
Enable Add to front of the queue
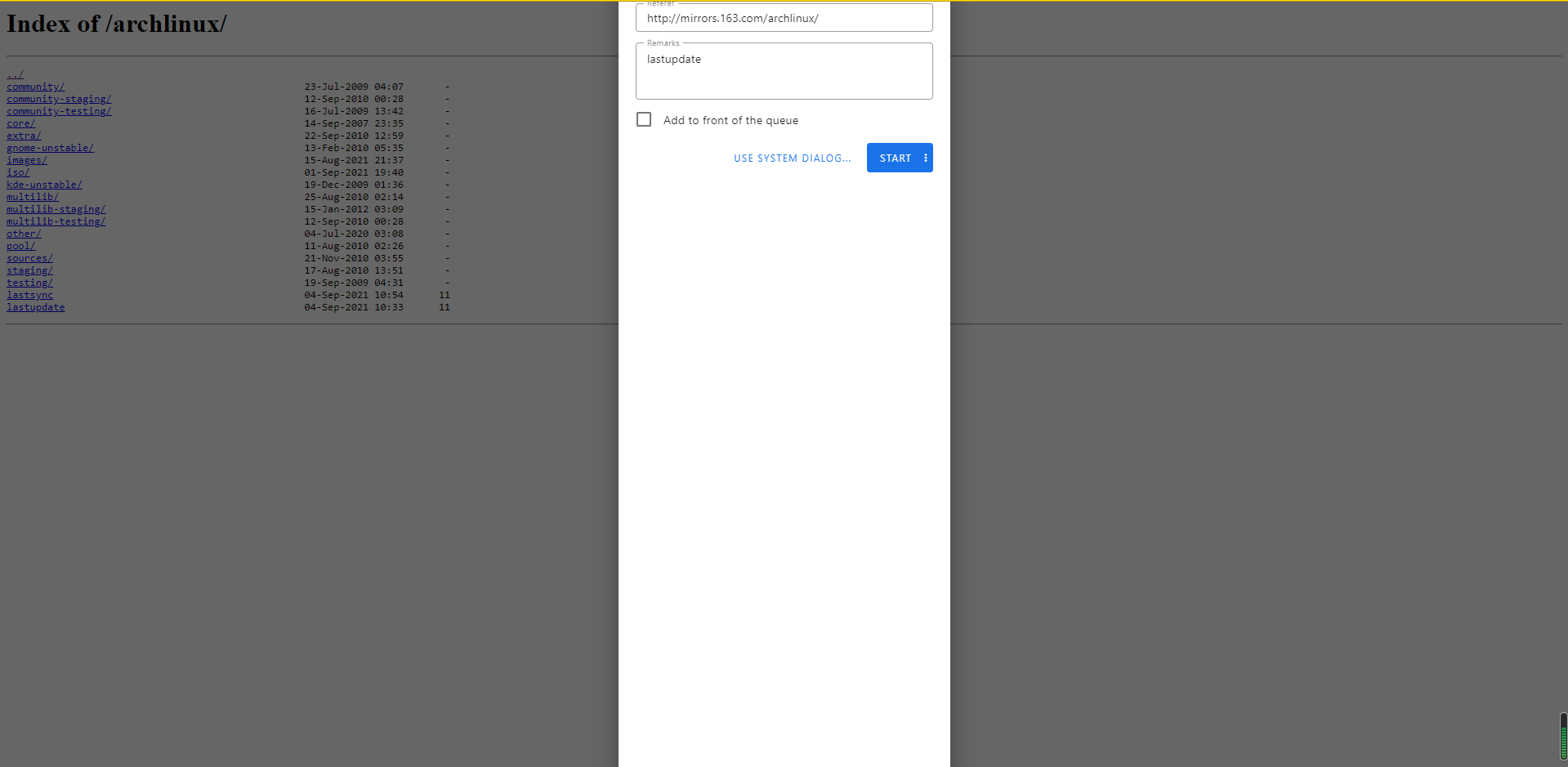tap(644, 120)
